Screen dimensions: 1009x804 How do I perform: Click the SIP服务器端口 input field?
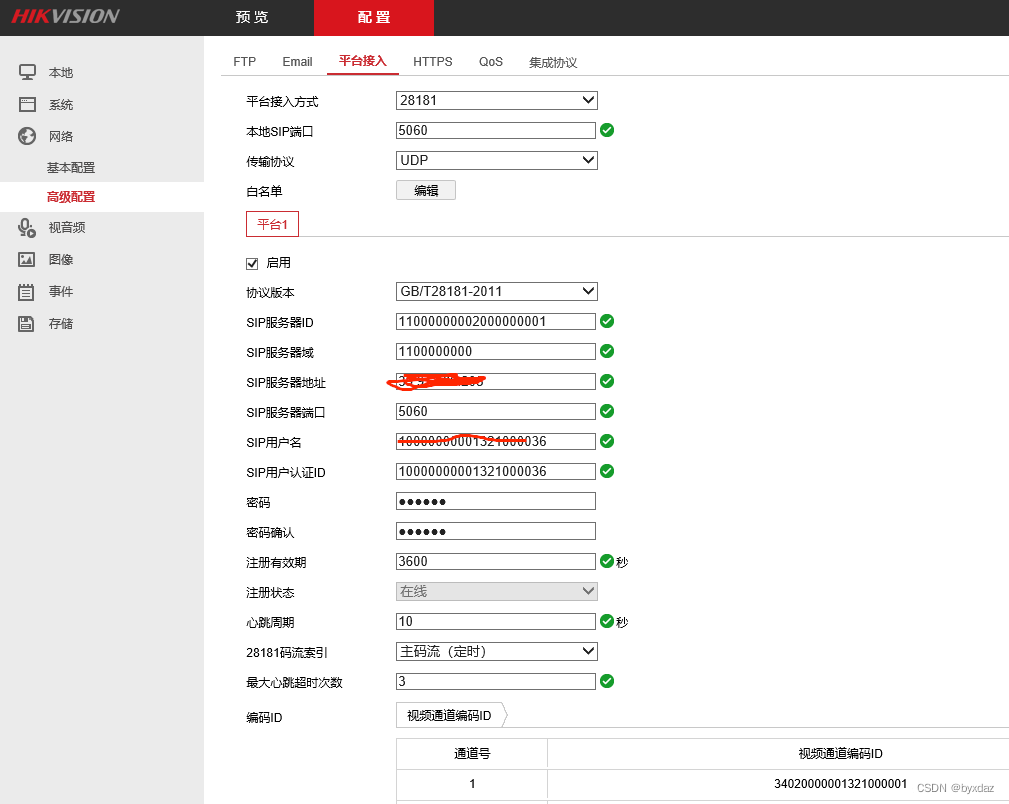pos(495,411)
